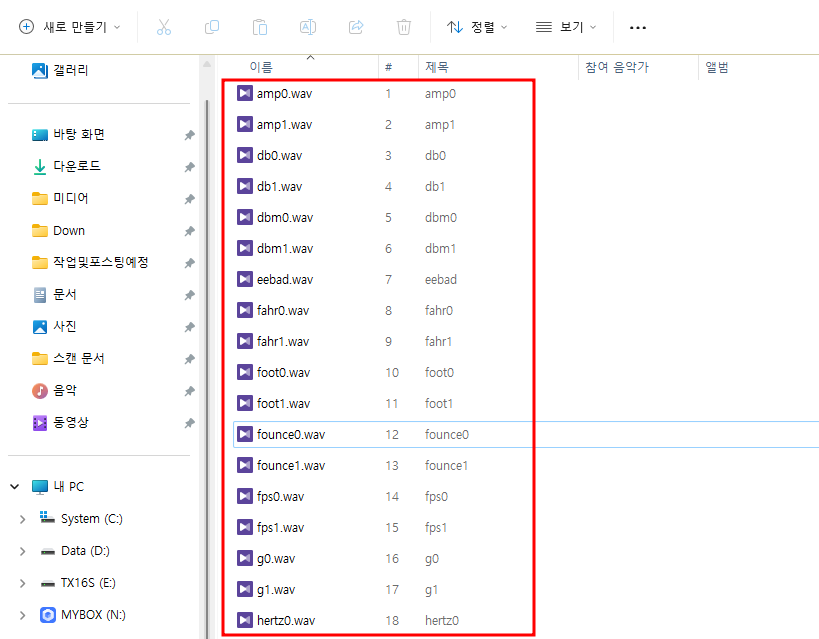Click the Cut scissors icon
This screenshot has height=639, width=819.
tap(163, 27)
